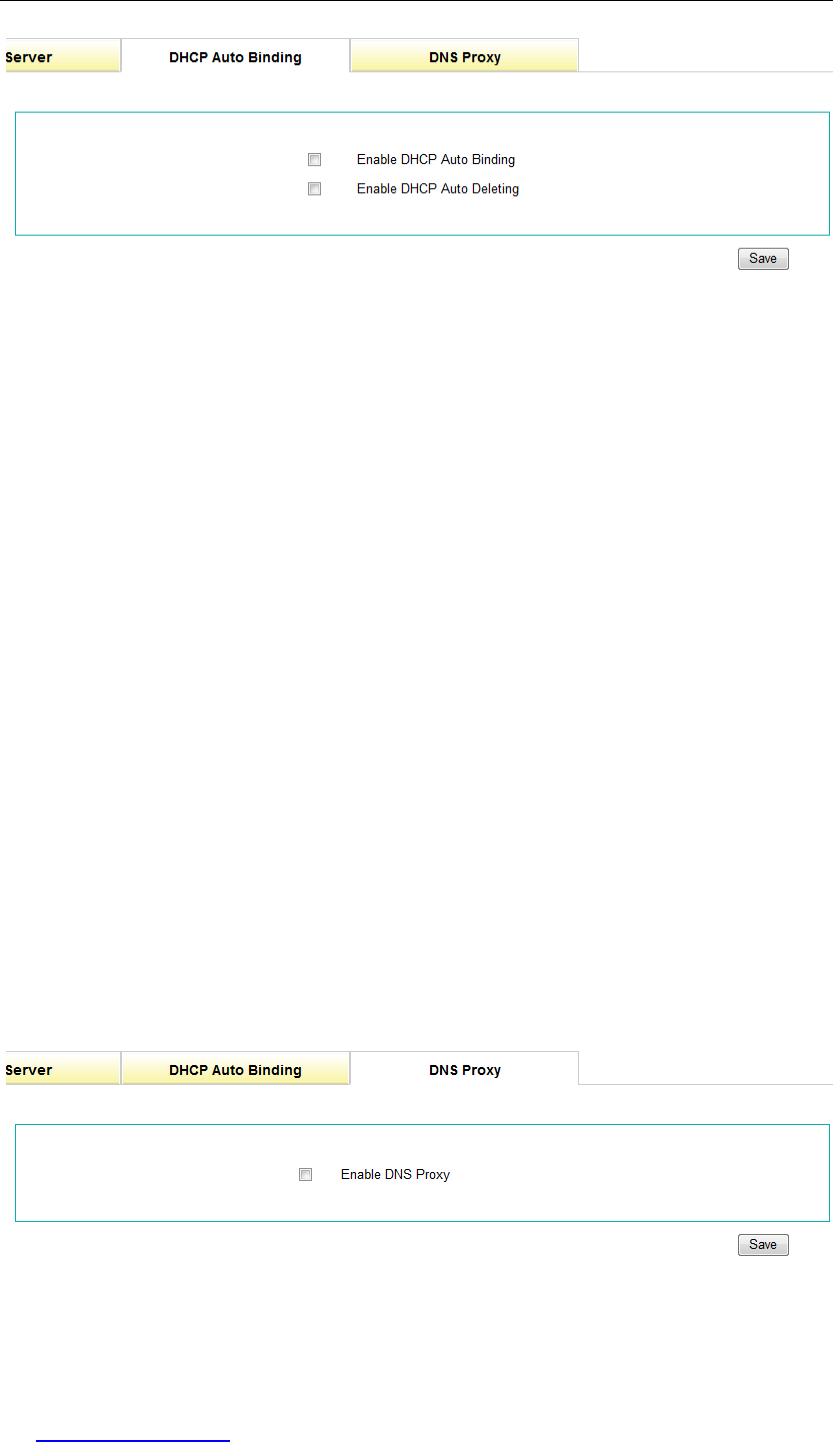Screen dimensions: 833x1442
Task: Select the active white DHCP Auto Binding tab
Action: (235, 56)
